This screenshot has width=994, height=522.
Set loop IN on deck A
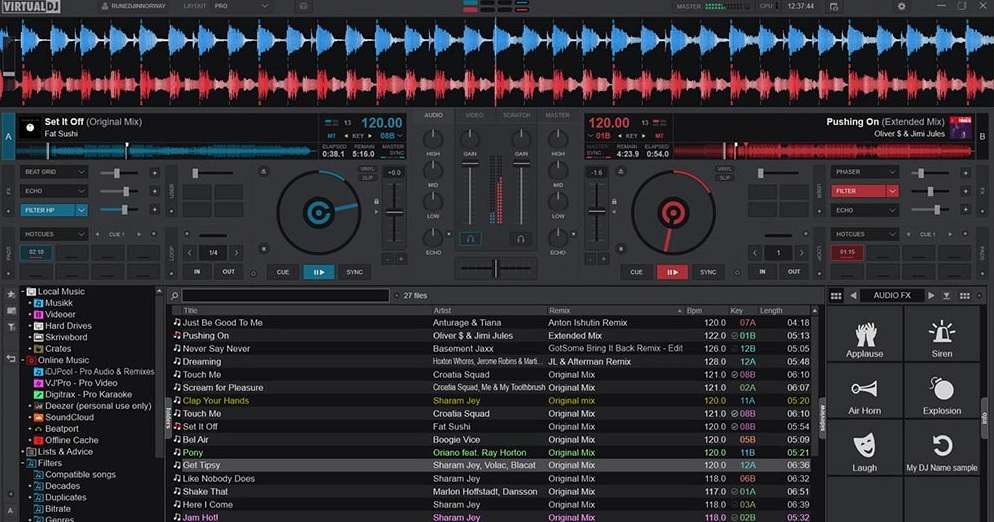[x=197, y=272]
